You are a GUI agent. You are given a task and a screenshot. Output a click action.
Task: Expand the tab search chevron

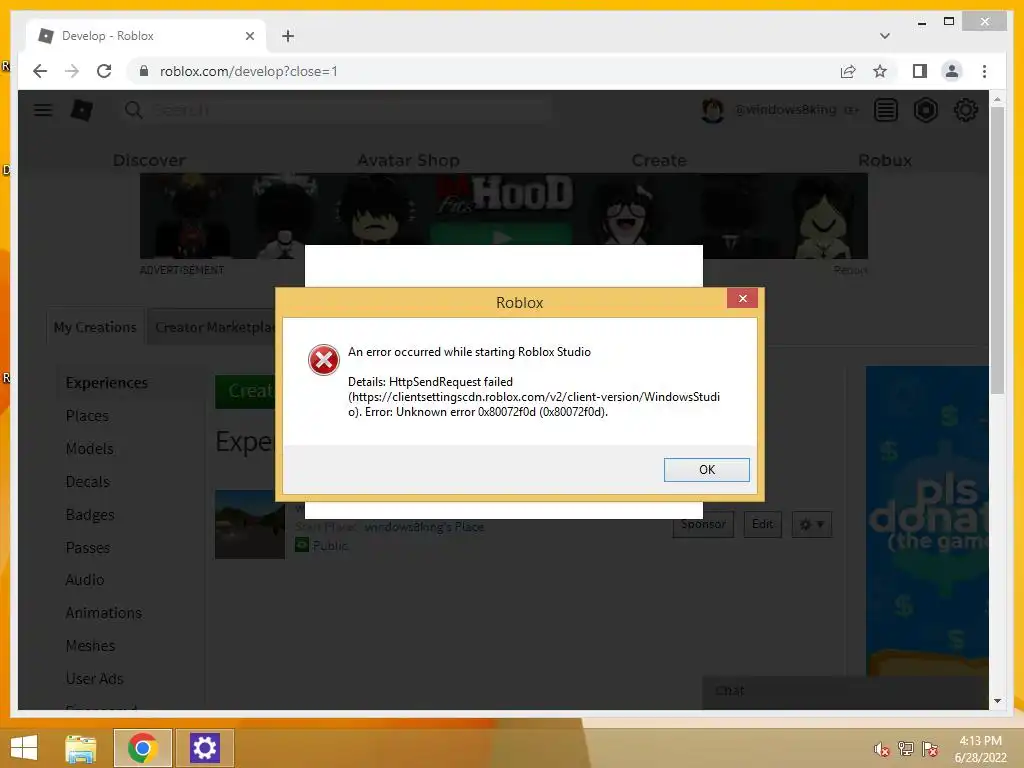click(885, 36)
